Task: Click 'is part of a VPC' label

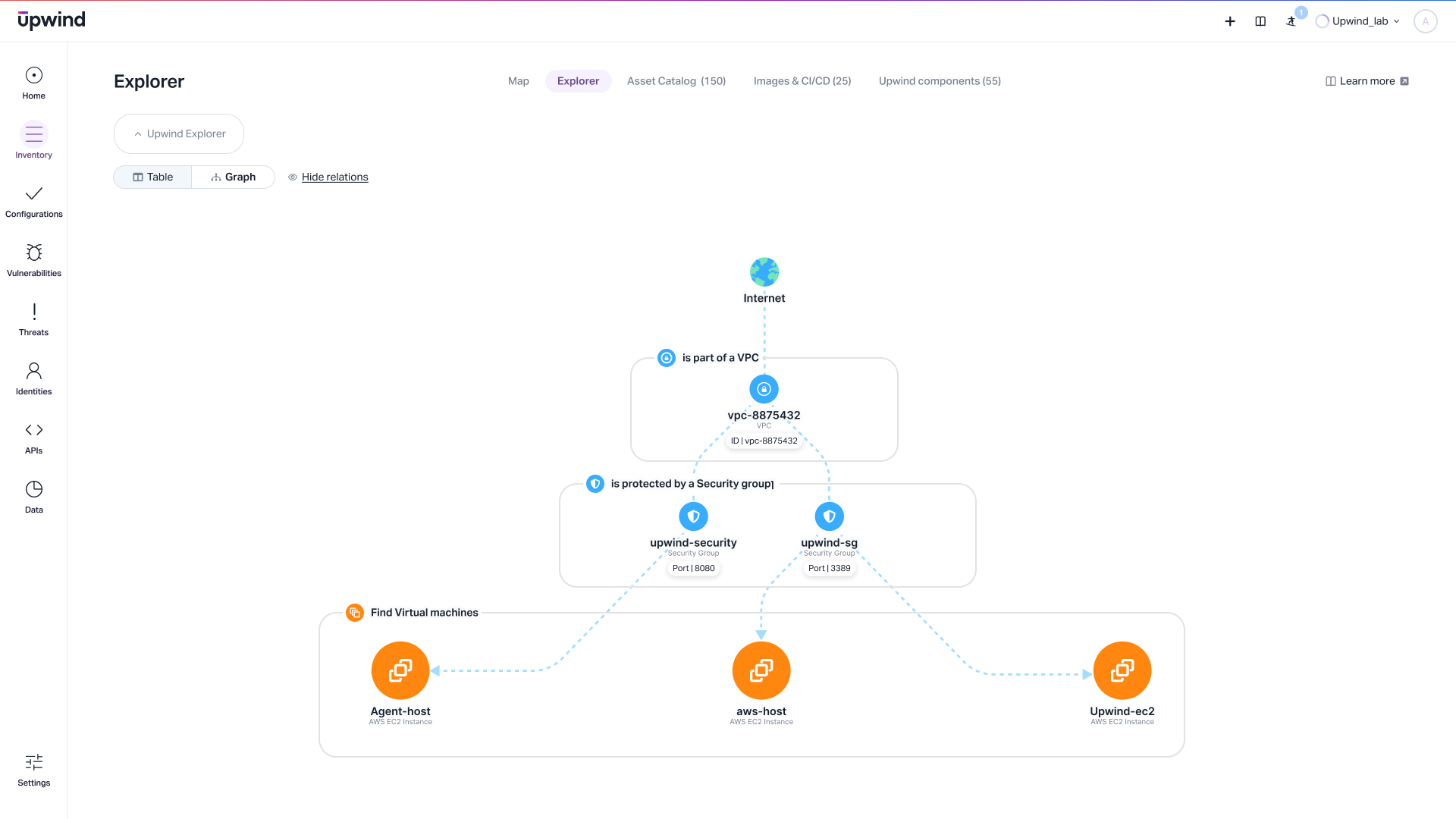Action: pos(720,358)
